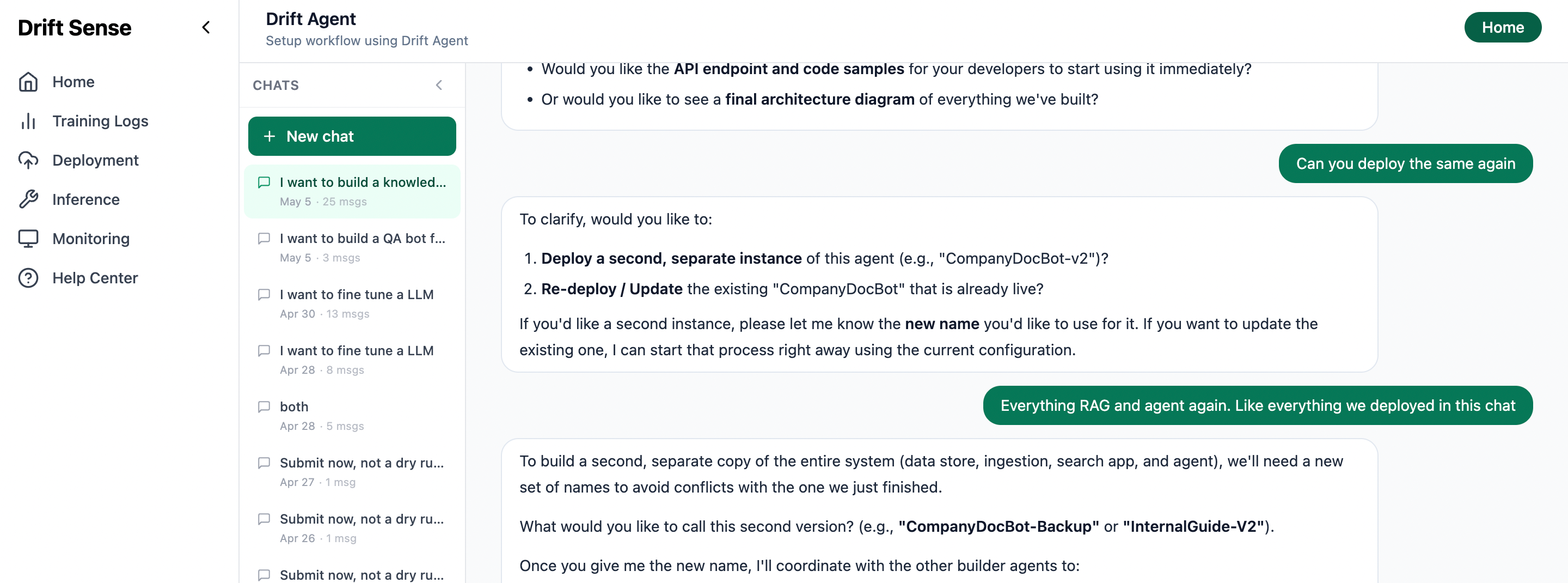1568x583 pixels.
Task: Collapse the Drift Sense sidebar chevron
Action: [206, 27]
